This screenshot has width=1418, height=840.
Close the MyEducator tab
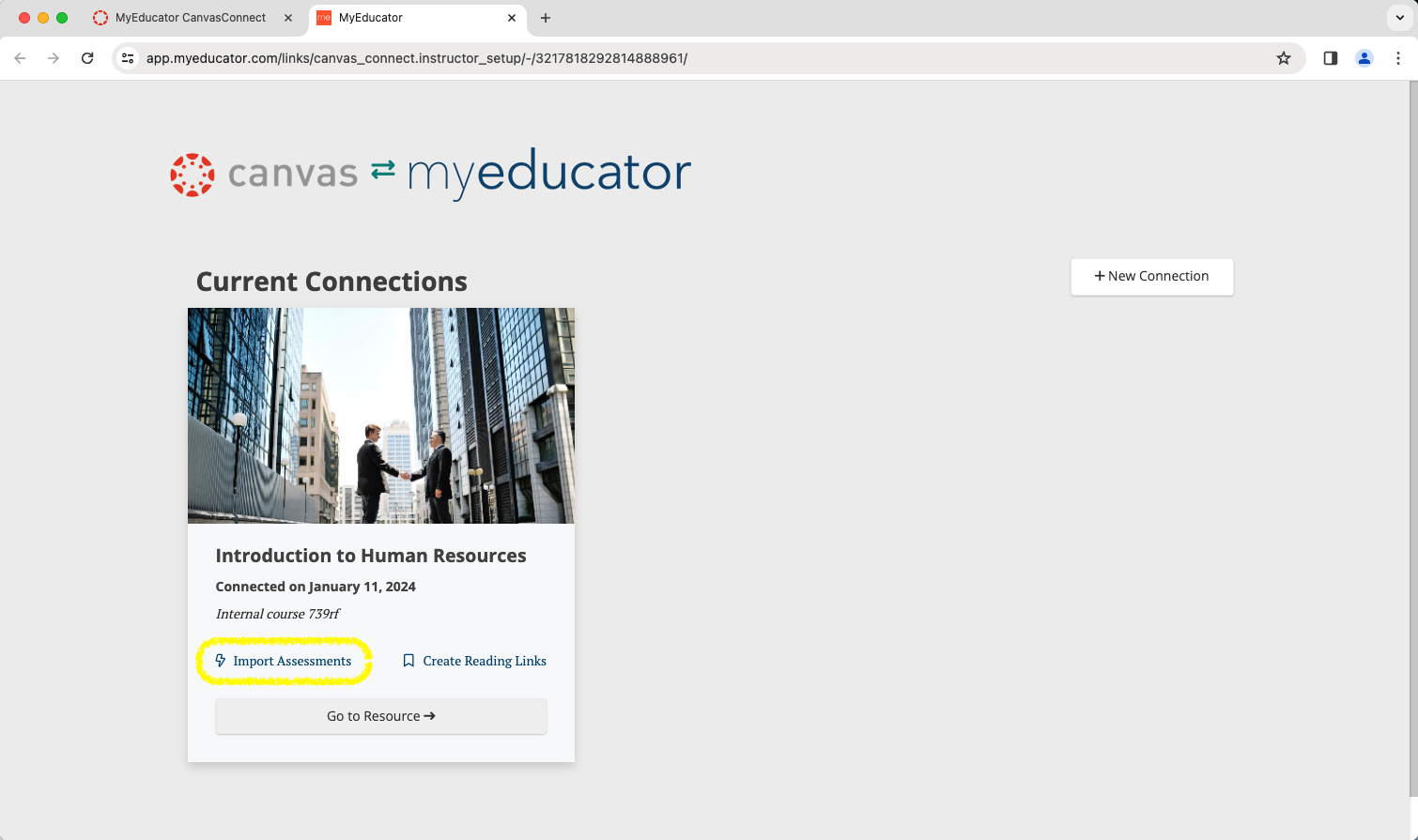click(512, 18)
